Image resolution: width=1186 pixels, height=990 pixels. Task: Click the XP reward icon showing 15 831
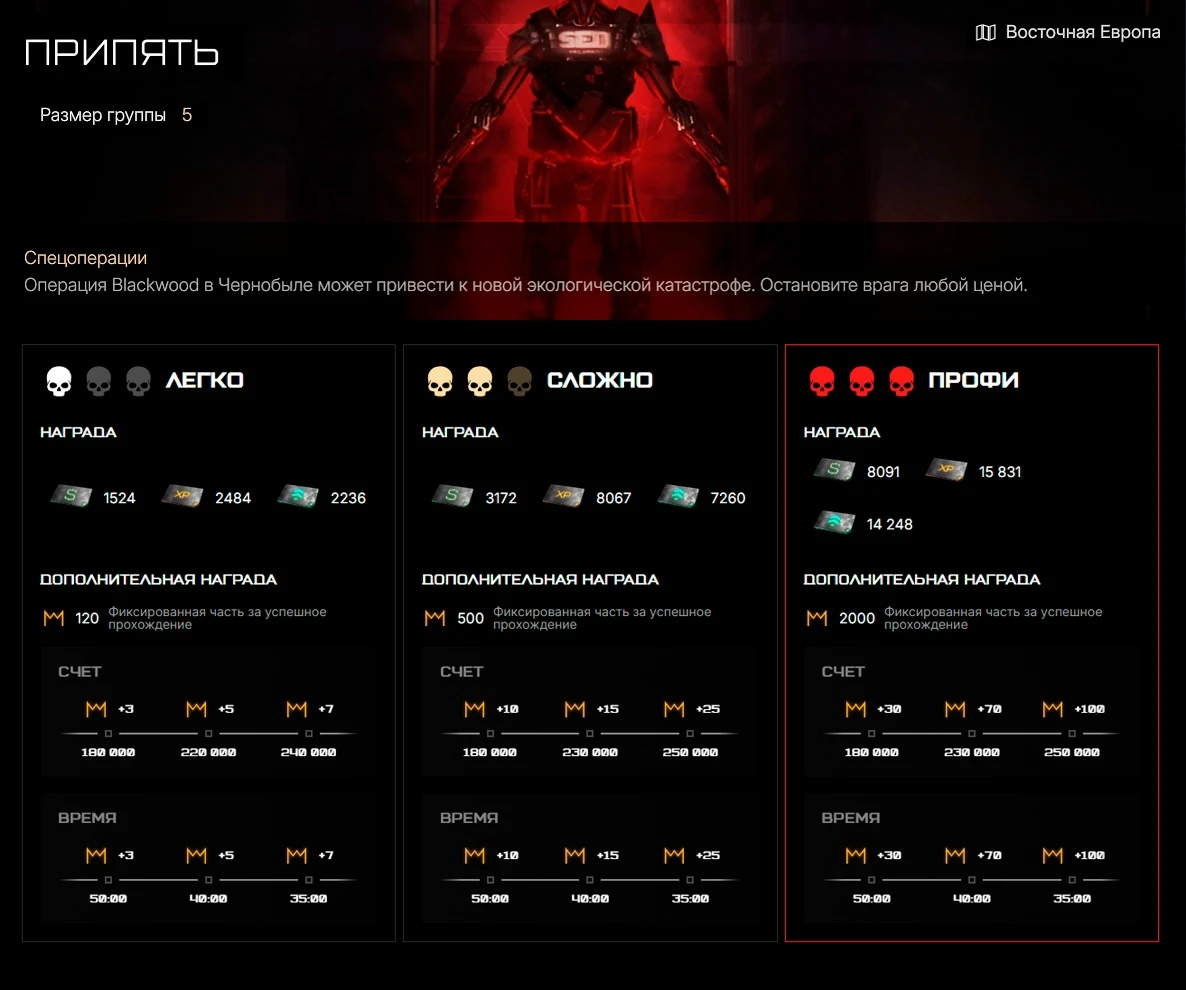pyautogui.click(x=946, y=470)
